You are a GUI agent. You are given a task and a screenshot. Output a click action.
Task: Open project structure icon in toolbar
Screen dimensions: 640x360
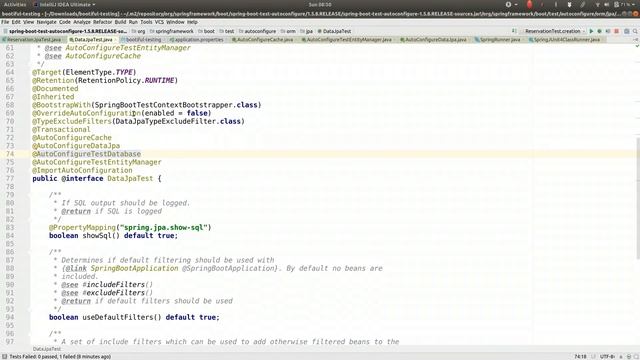click(x=627, y=31)
